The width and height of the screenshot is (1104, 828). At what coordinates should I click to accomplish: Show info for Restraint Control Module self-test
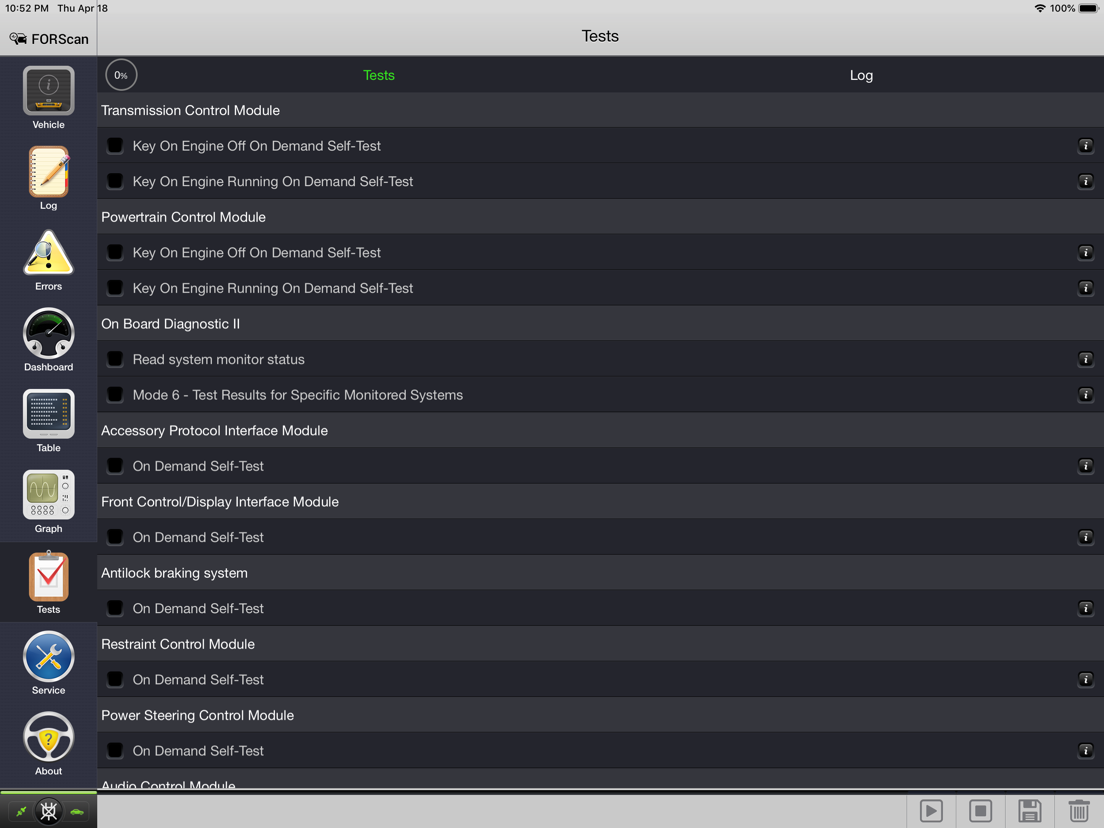coord(1086,679)
